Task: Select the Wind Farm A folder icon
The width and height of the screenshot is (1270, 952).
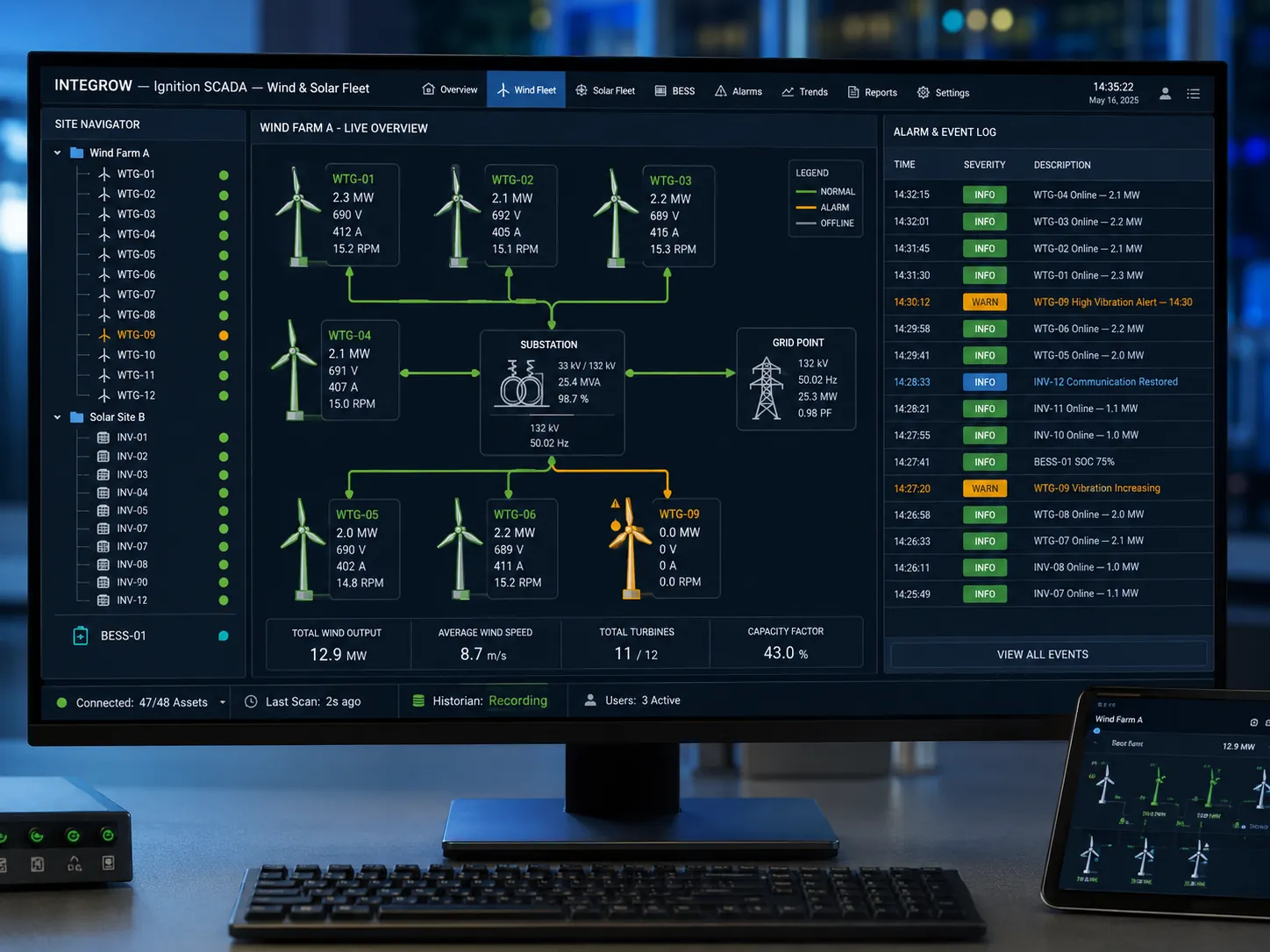Action: click(x=76, y=153)
